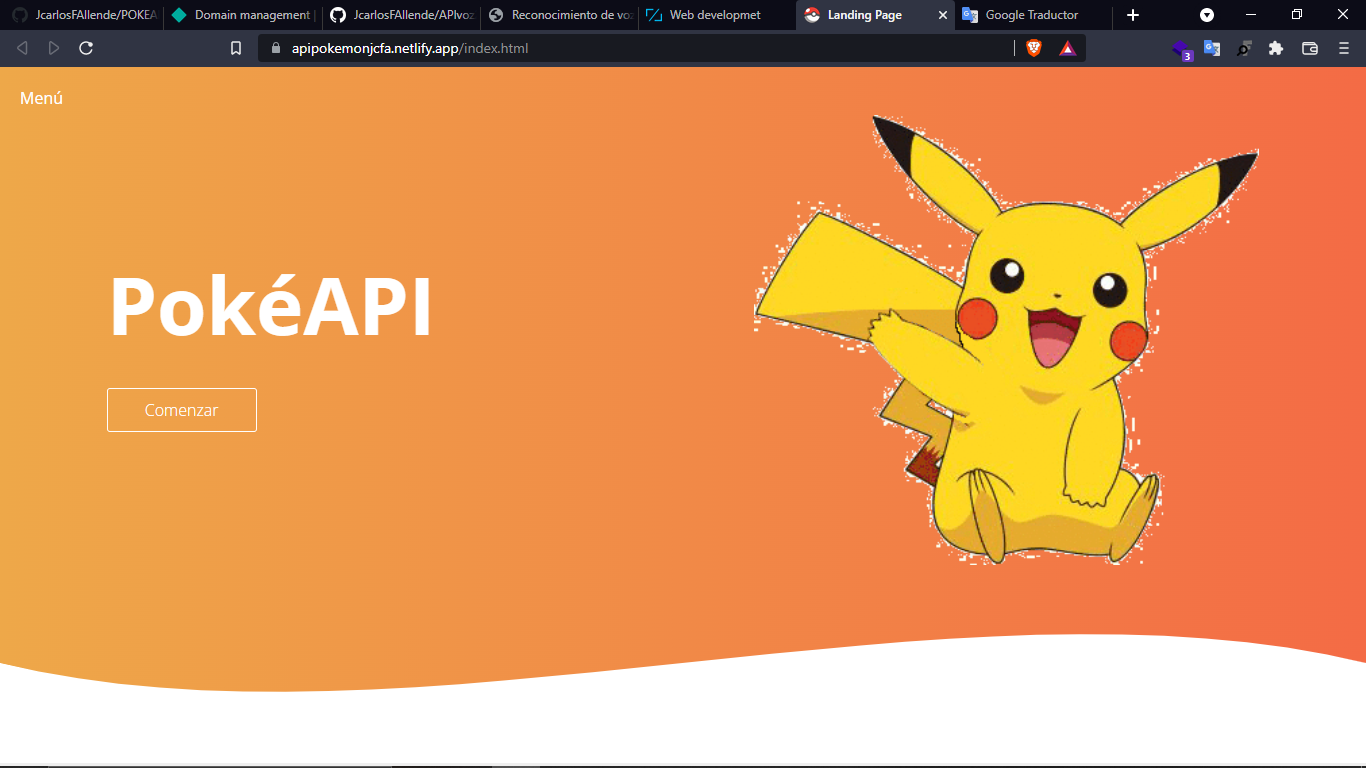
Task: Click the address bar URL
Action: [x=410, y=48]
